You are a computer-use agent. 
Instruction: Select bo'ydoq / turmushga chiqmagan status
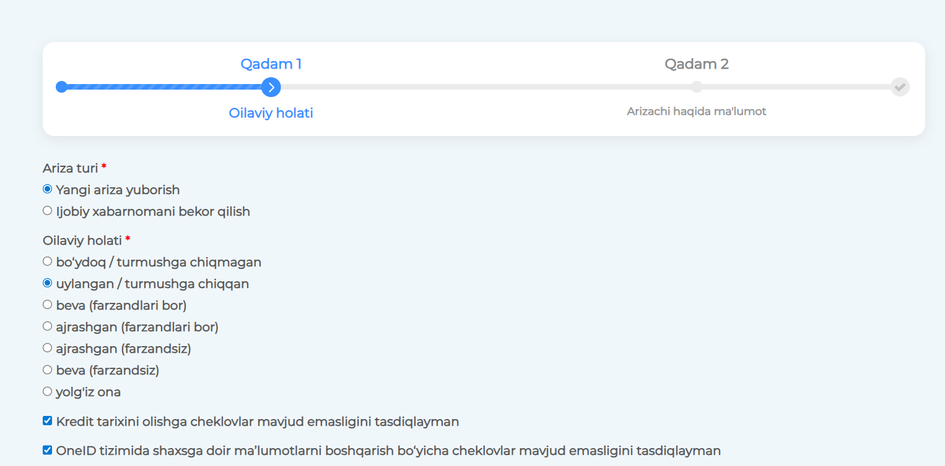(47, 262)
